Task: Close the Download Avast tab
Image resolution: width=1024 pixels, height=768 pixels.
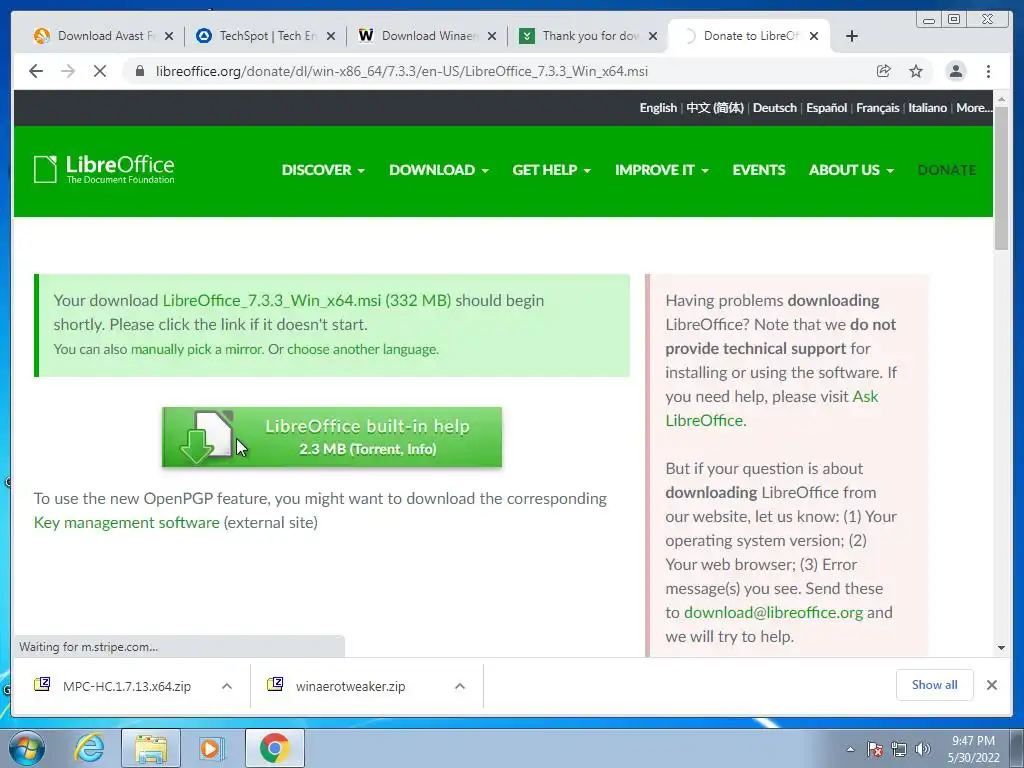Action: point(169,36)
